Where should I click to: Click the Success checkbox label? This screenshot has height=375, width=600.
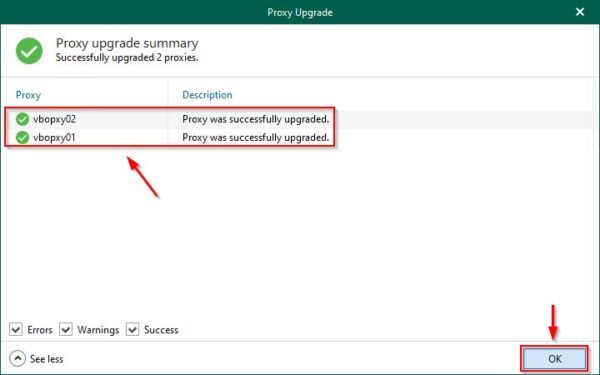161,330
